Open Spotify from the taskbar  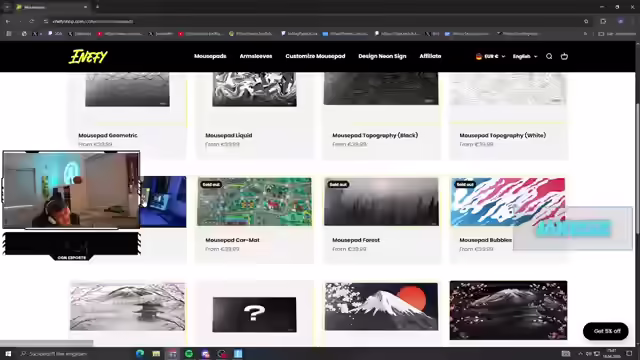pyautogui.click(x=189, y=354)
